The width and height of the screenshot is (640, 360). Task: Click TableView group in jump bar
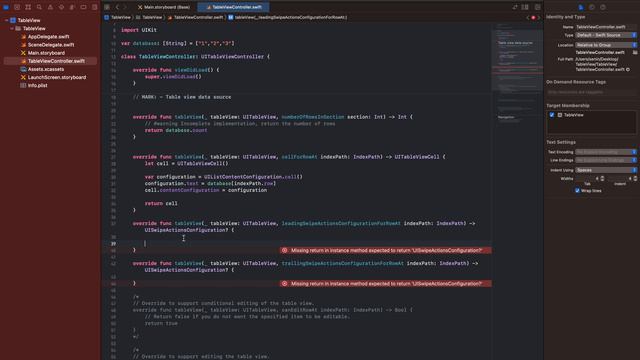click(x=149, y=18)
